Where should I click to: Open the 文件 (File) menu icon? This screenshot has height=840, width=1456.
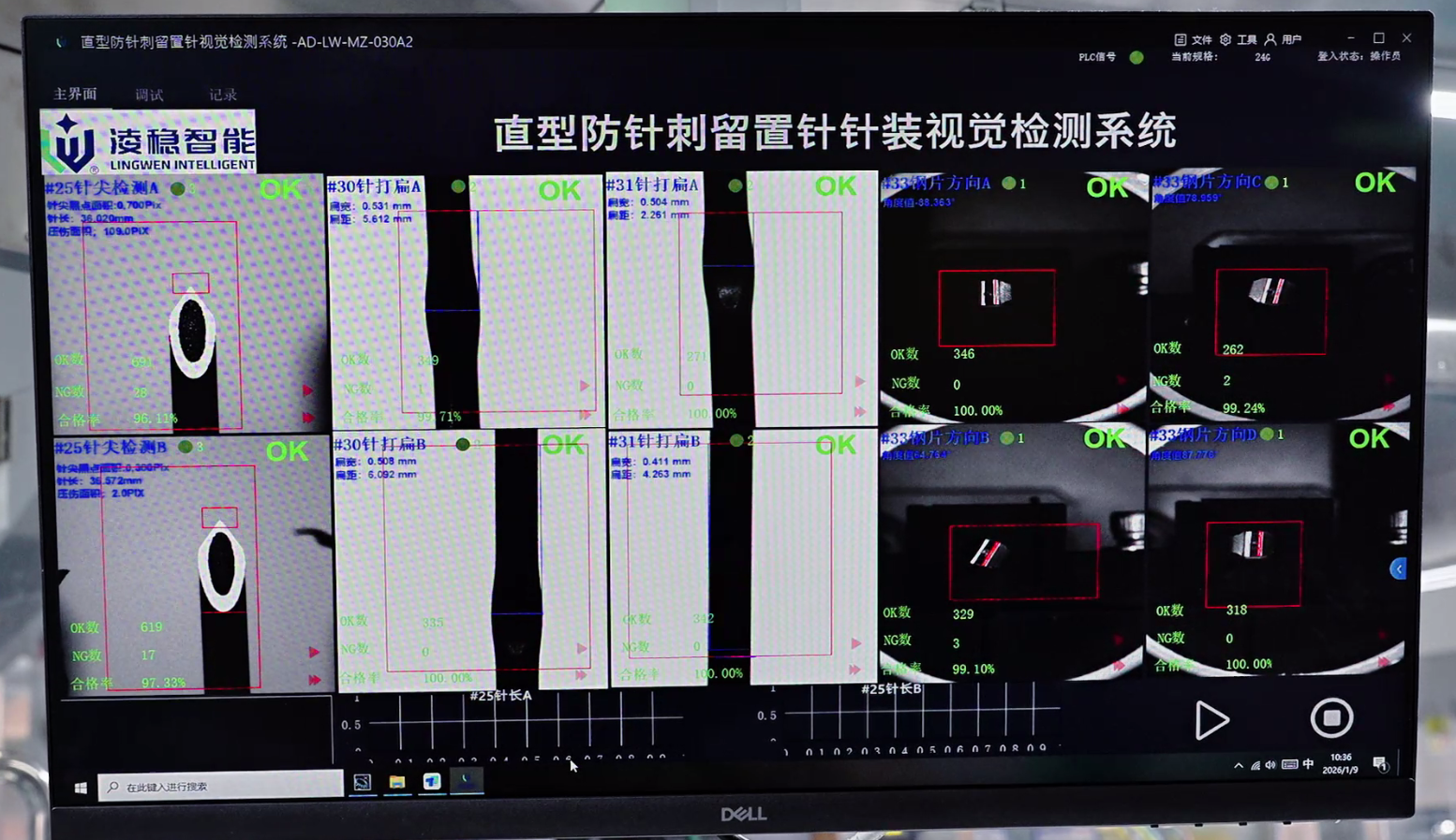pos(1181,39)
